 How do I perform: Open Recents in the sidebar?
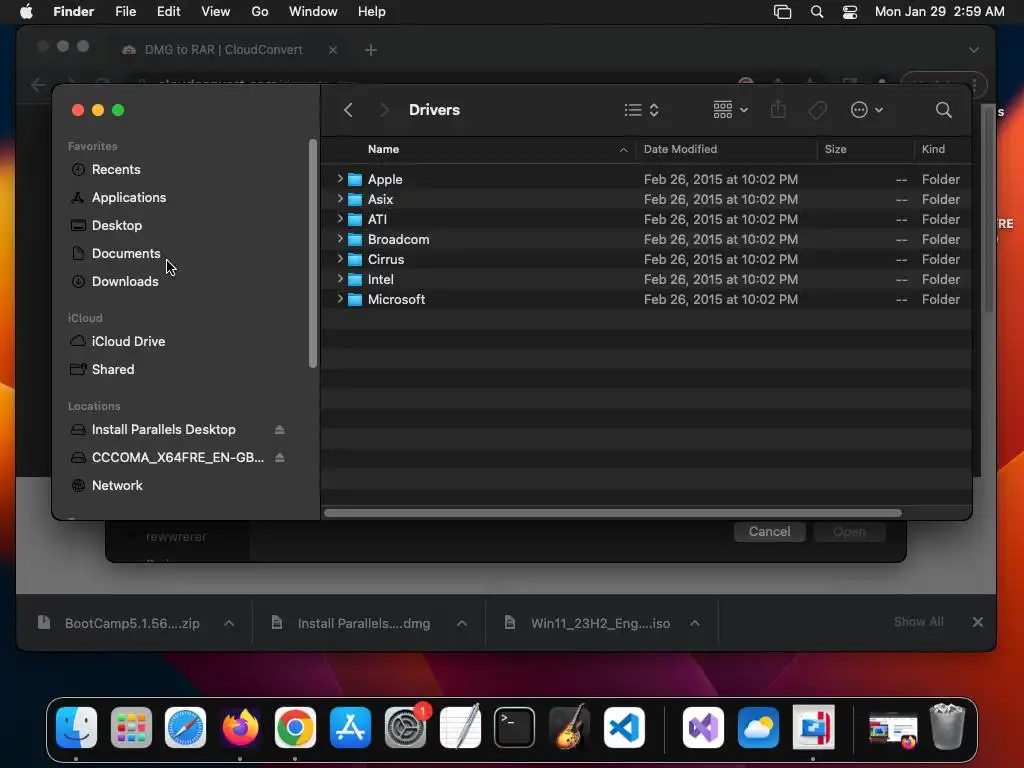(x=116, y=169)
